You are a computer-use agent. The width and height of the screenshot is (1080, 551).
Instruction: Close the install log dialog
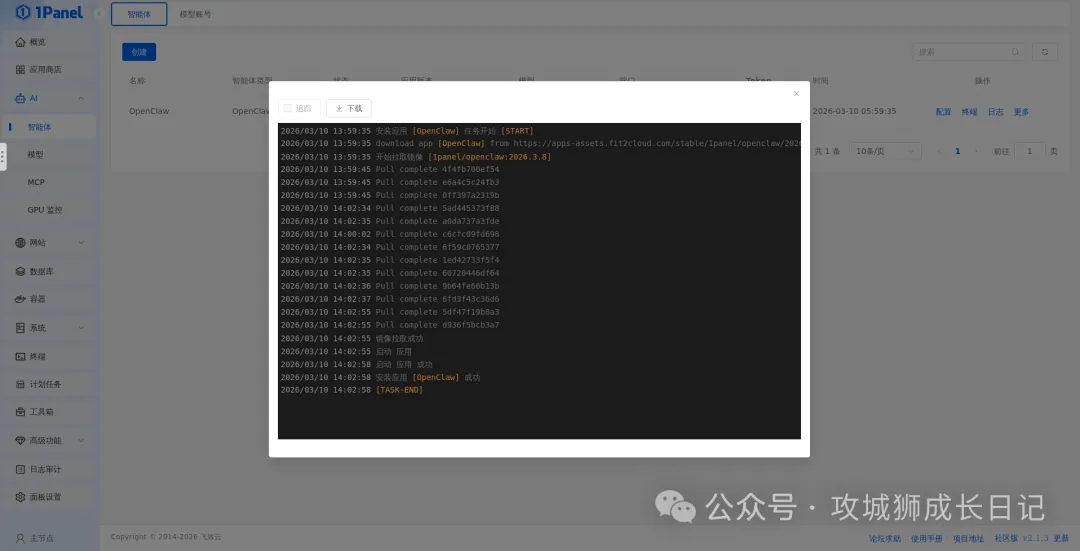[x=796, y=94]
